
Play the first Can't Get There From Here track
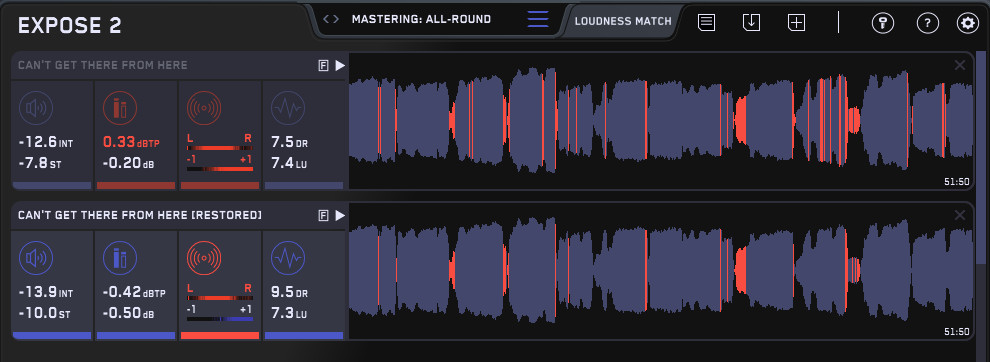coord(340,66)
